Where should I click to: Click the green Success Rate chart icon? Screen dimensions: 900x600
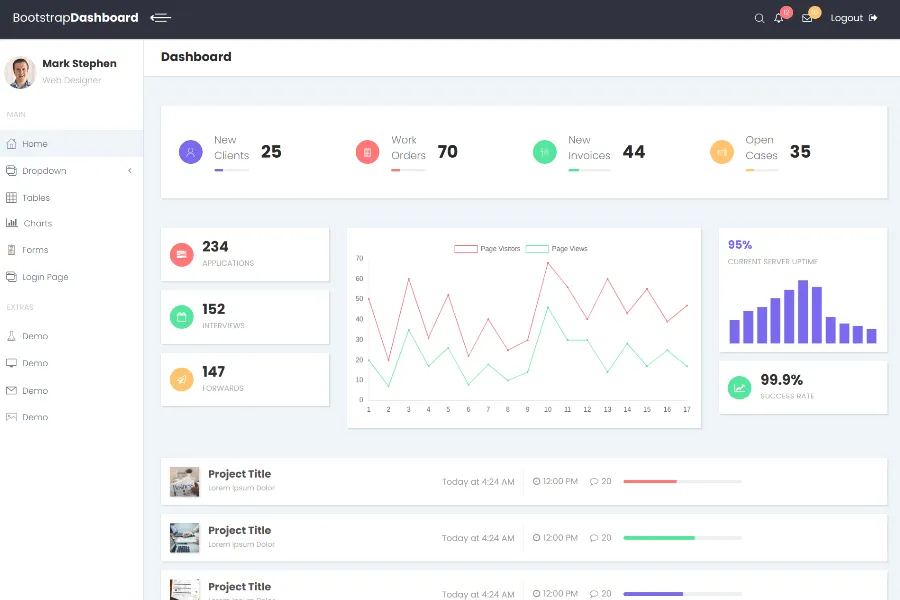pyautogui.click(x=739, y=388)
